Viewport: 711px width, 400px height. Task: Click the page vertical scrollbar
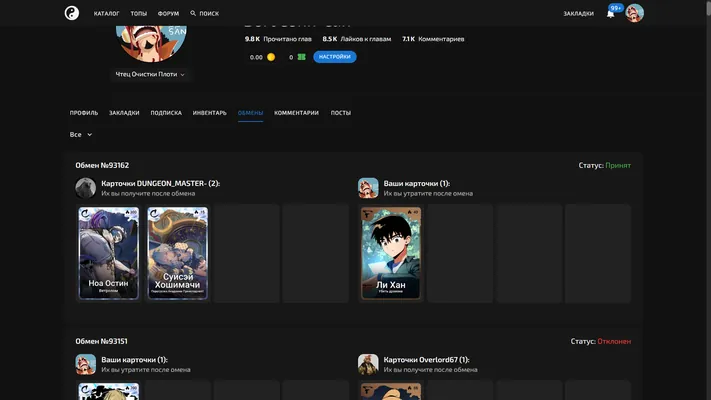coord(708,200)
